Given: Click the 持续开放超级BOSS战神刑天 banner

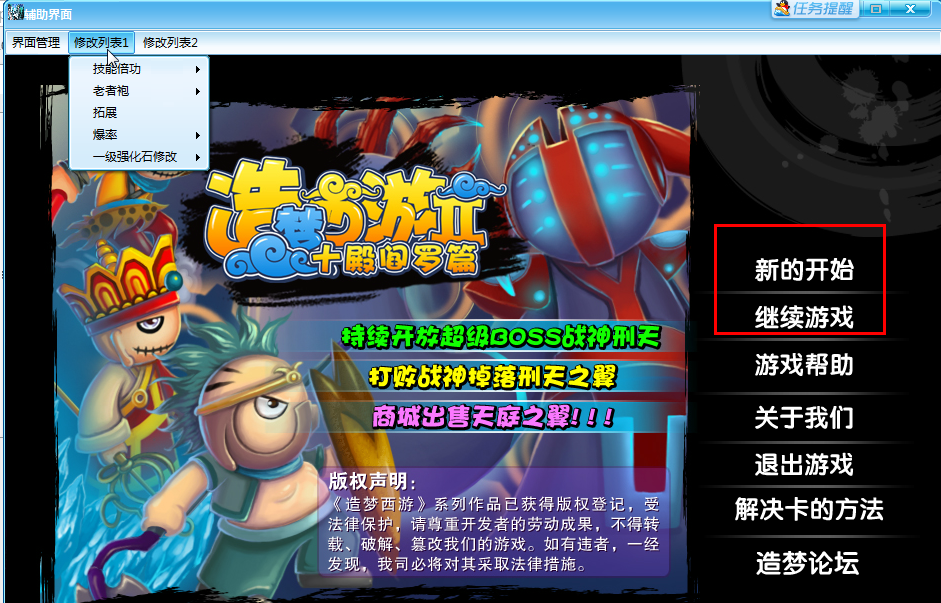Looking at the screenshot, I should tap(501, 337).
